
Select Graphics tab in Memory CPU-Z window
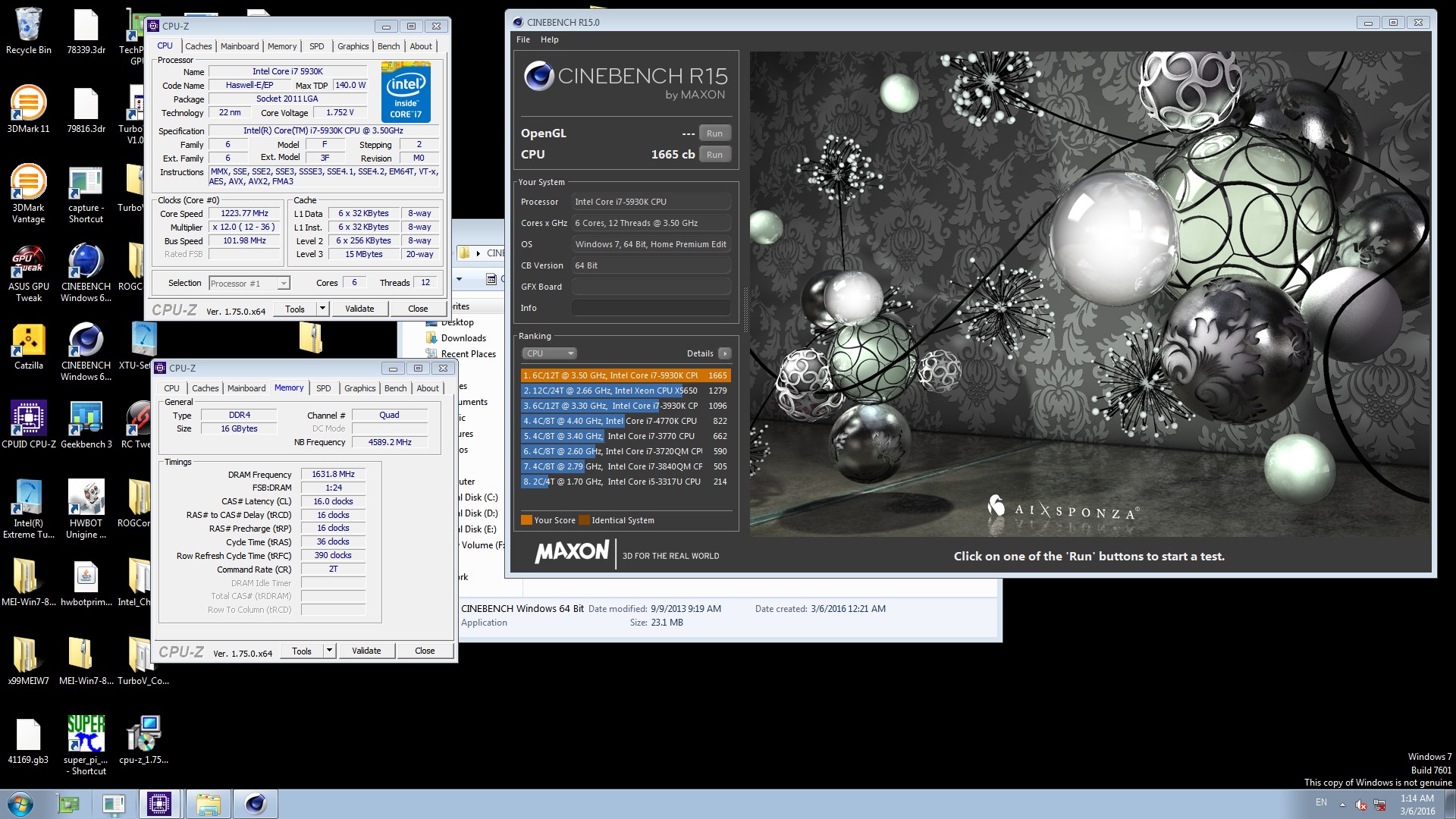[x=359, y=388]
